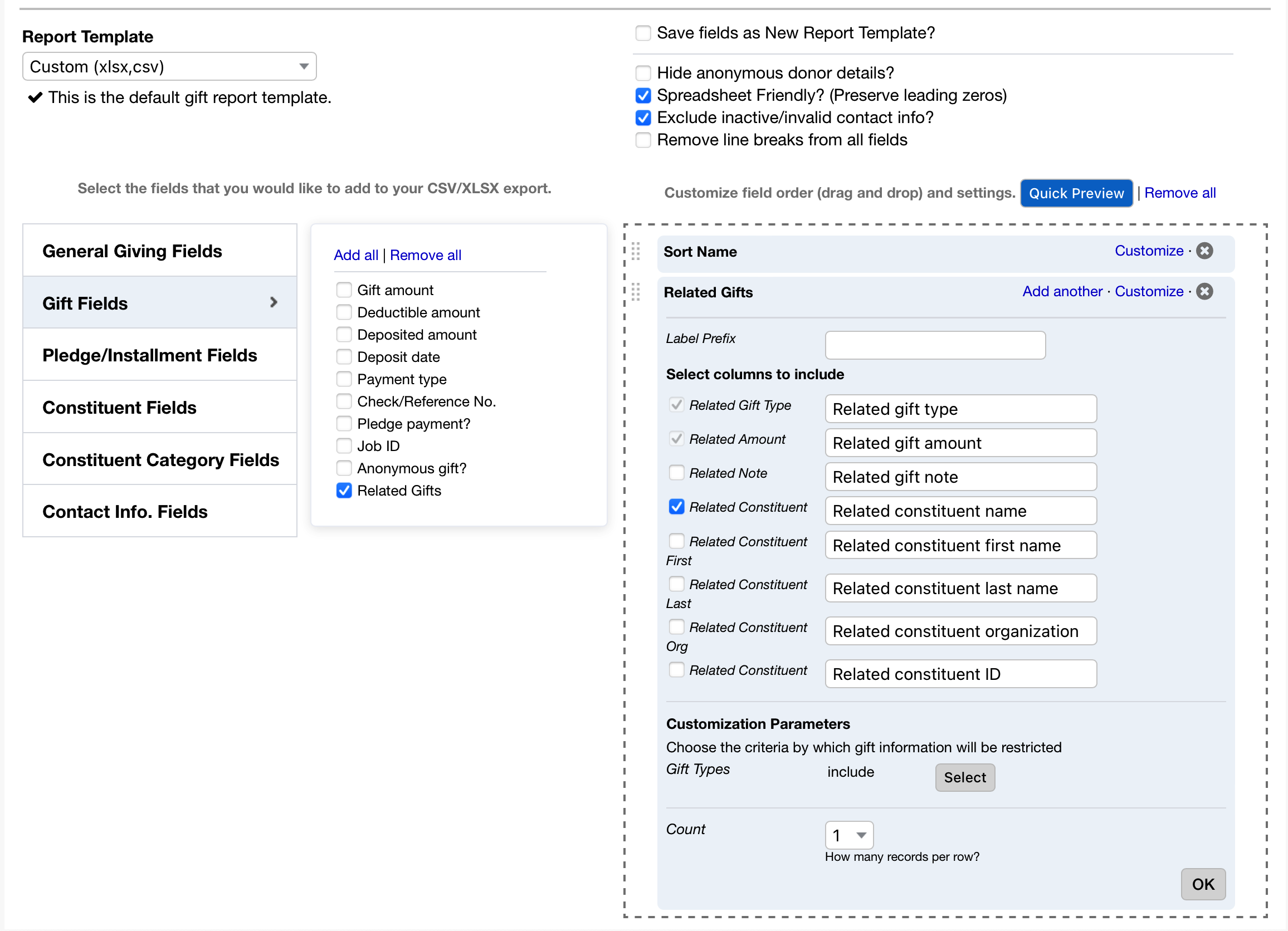The image size is (1288, 931).
Task: Click the Quick Preview button
Action: click(x=1076, y=193)
